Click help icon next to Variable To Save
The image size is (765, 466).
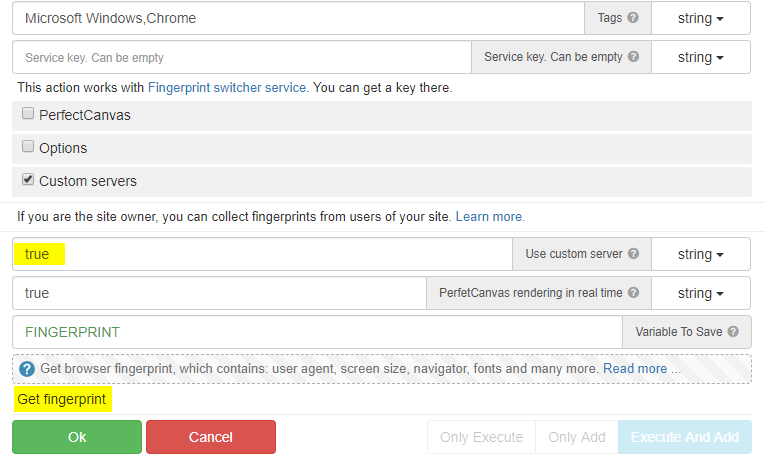(x=733, y=332)
